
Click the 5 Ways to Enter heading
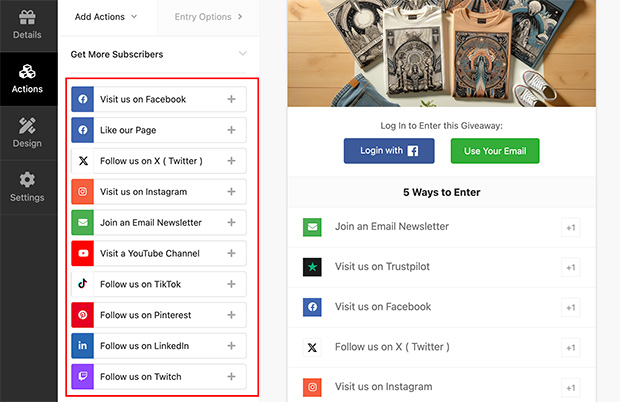coord(442,192)
